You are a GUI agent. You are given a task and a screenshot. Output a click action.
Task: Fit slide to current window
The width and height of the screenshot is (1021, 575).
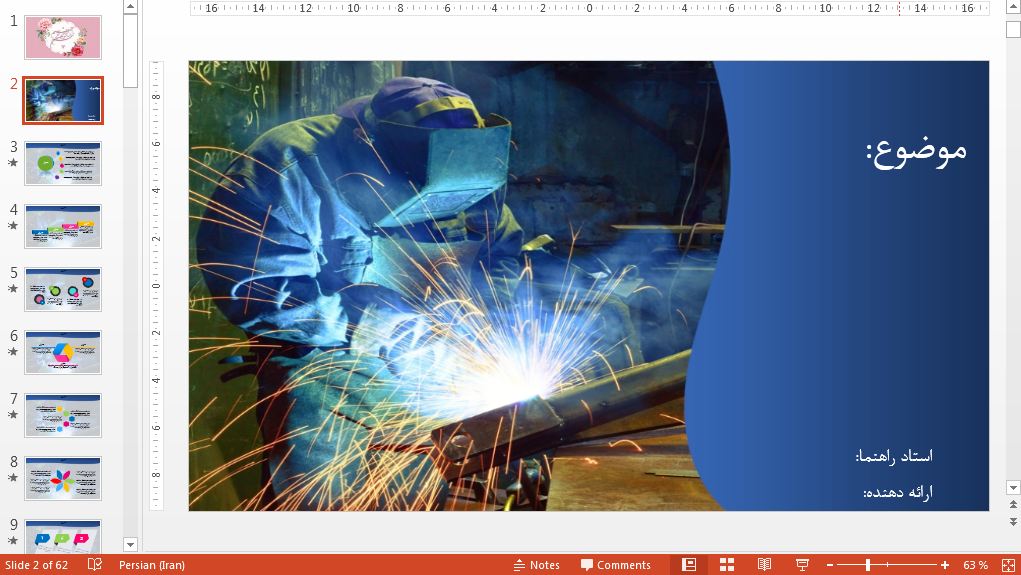pyautogui.click(x=1008, y=565)
